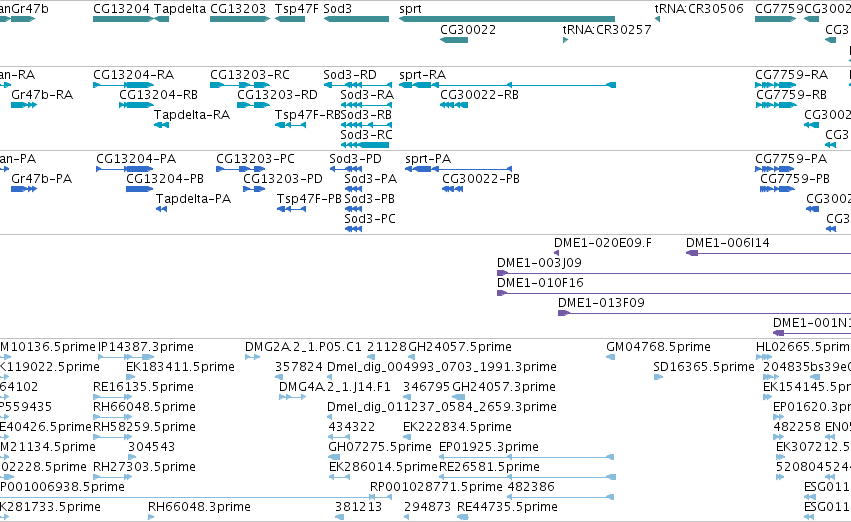Pick protein label Sod3-PD
The height and width of the screenshot is (522, 851).
pos(355,158)
